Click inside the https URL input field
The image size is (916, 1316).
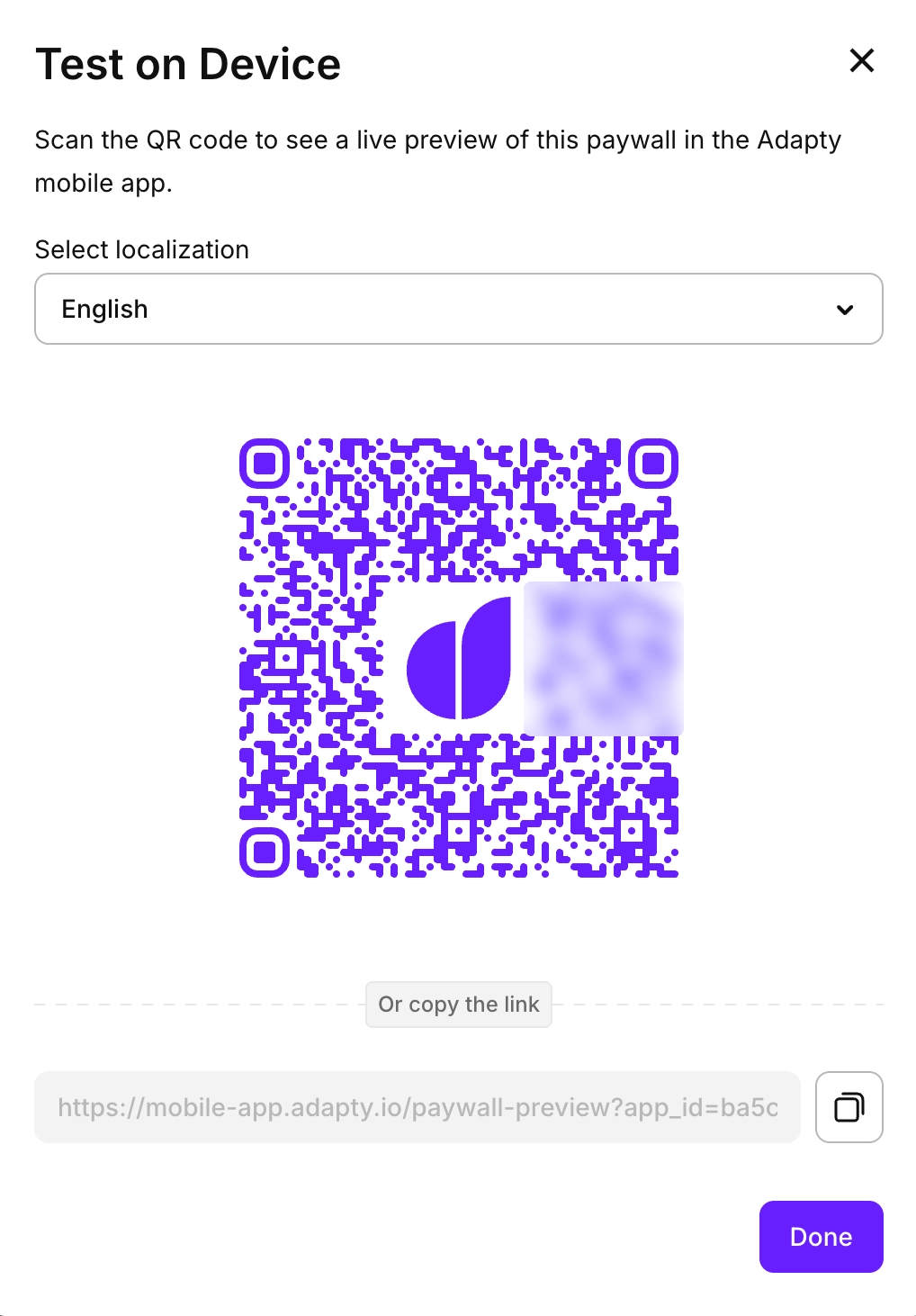tap(418, 1108)
